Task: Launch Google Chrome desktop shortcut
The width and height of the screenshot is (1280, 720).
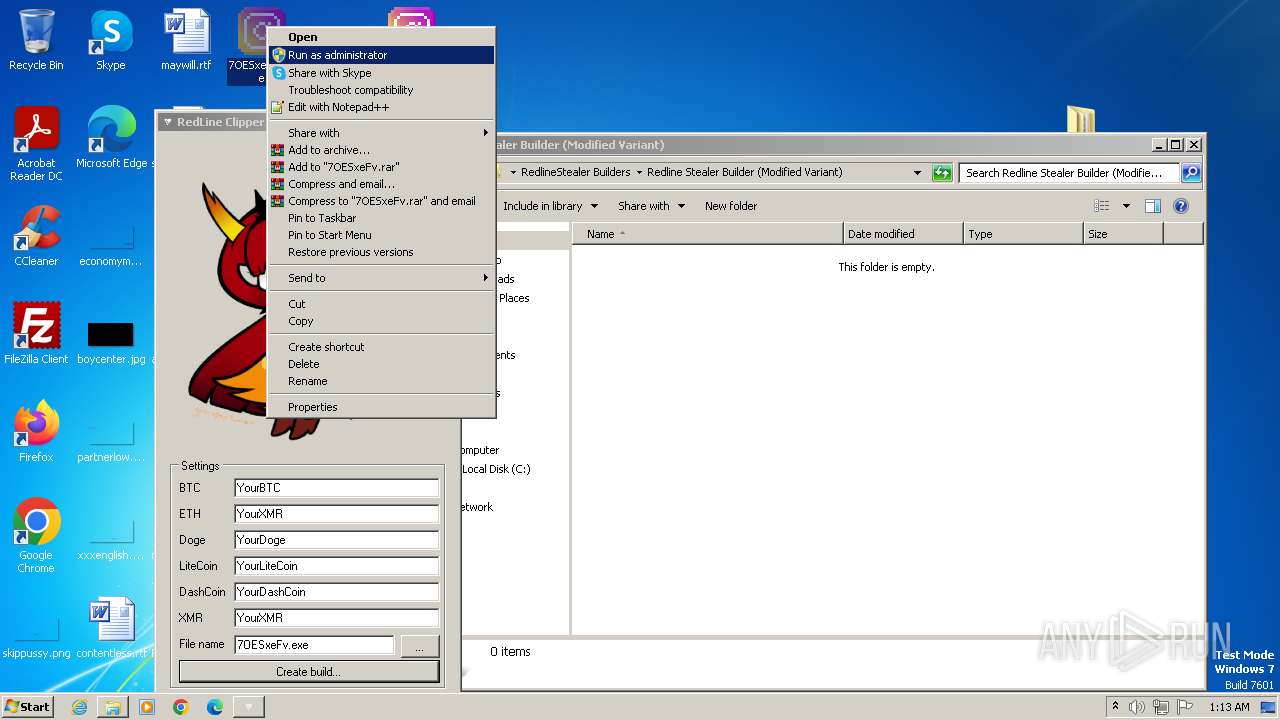Action: pyautogui.click(x=36, y=536)
